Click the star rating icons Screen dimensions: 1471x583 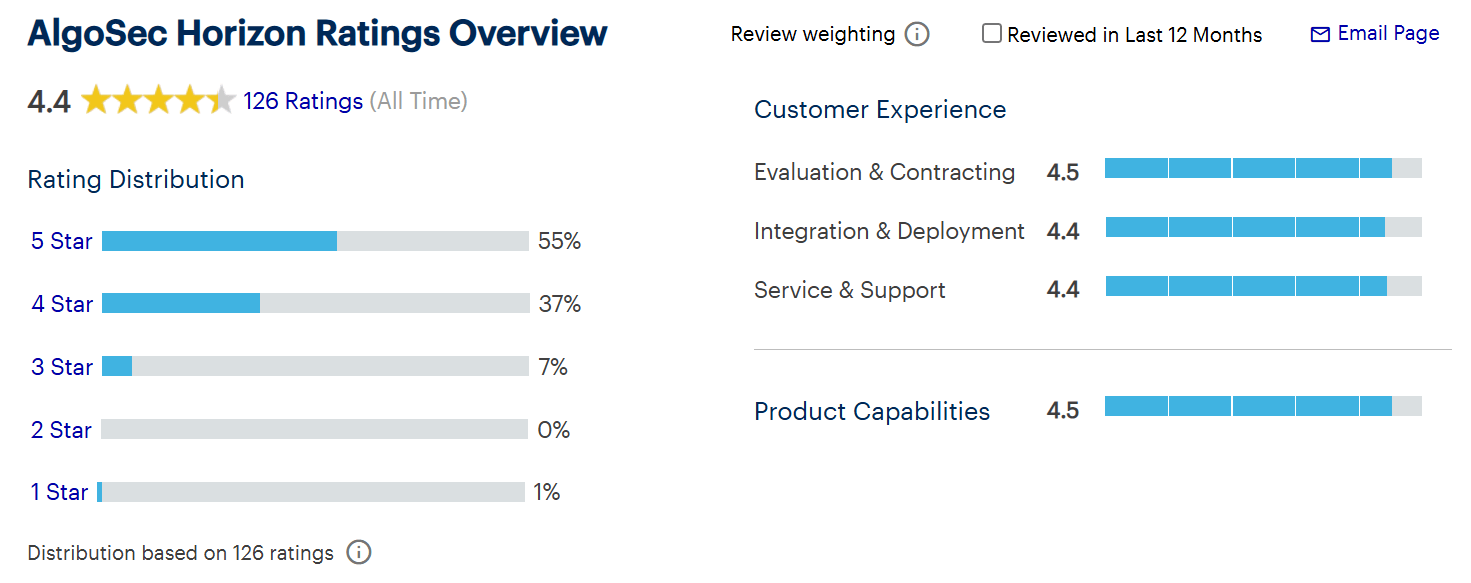click(x=158, y=101)
